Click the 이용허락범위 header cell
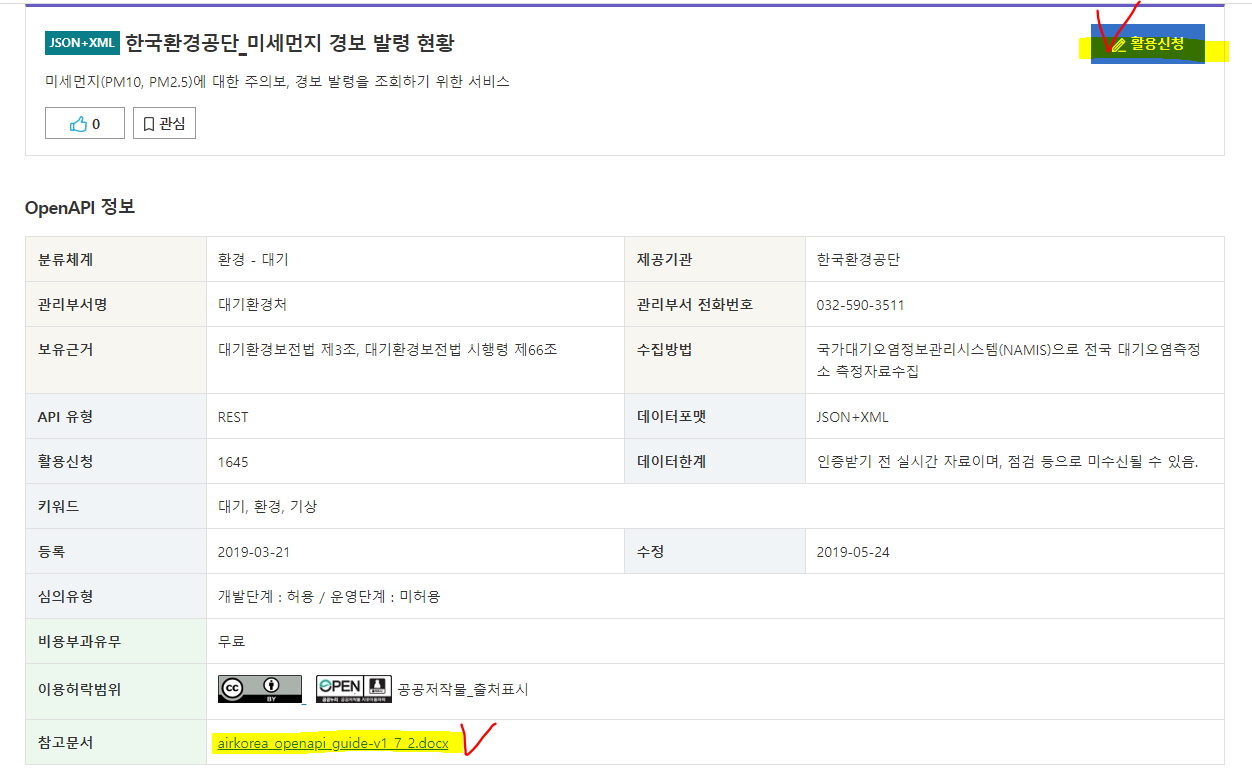 116,691
